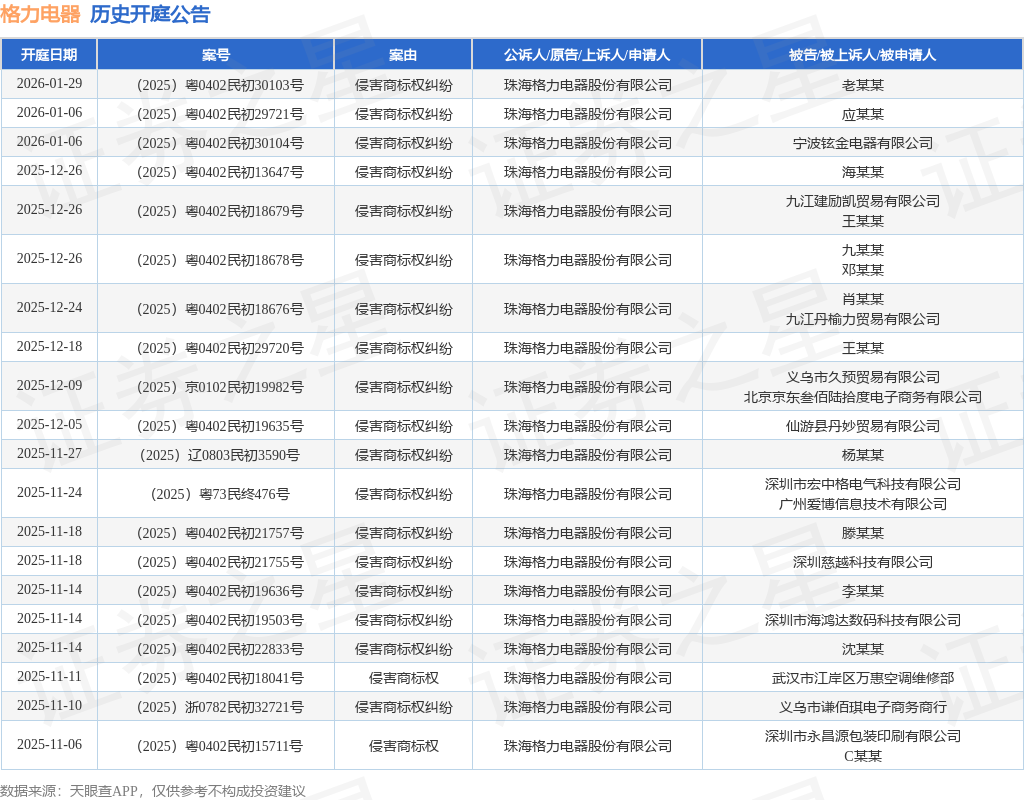Viewport: 1024px width, 800px height.
Task: Click defendant 深圳市永昌源包装印刷有限公司
Action: (x=862, y=737)
